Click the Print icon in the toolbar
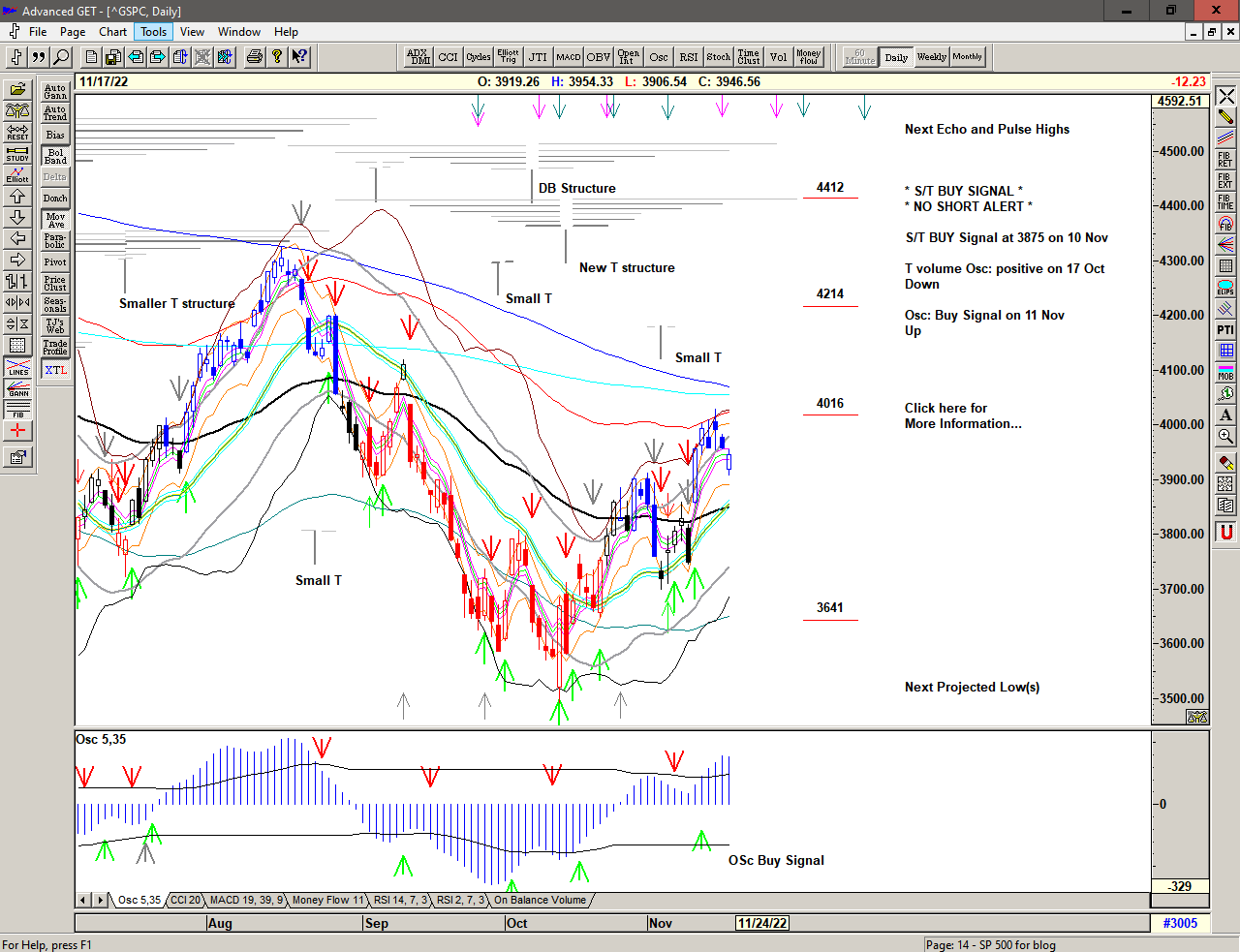 click(x=254, y=57)
